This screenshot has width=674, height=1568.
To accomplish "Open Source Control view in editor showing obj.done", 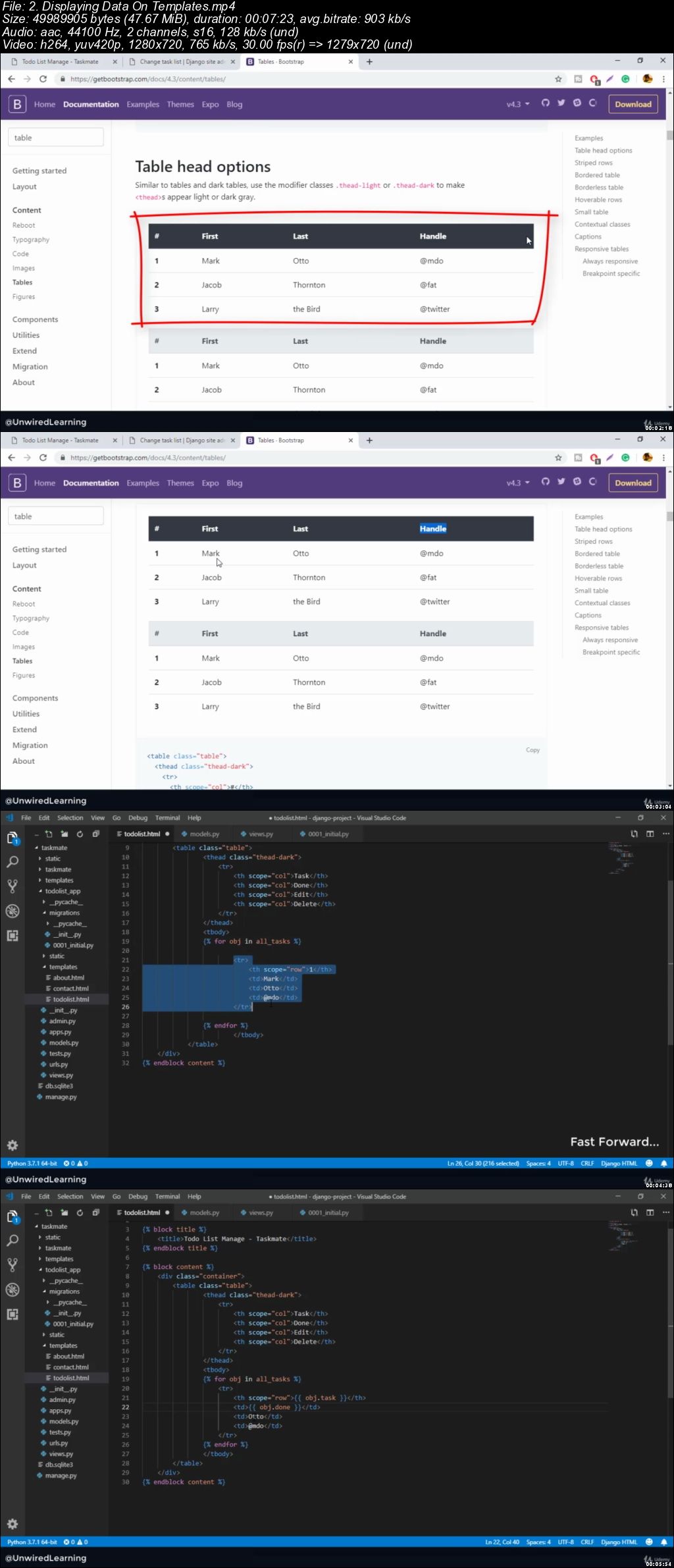I will [x=13, y=1265].
